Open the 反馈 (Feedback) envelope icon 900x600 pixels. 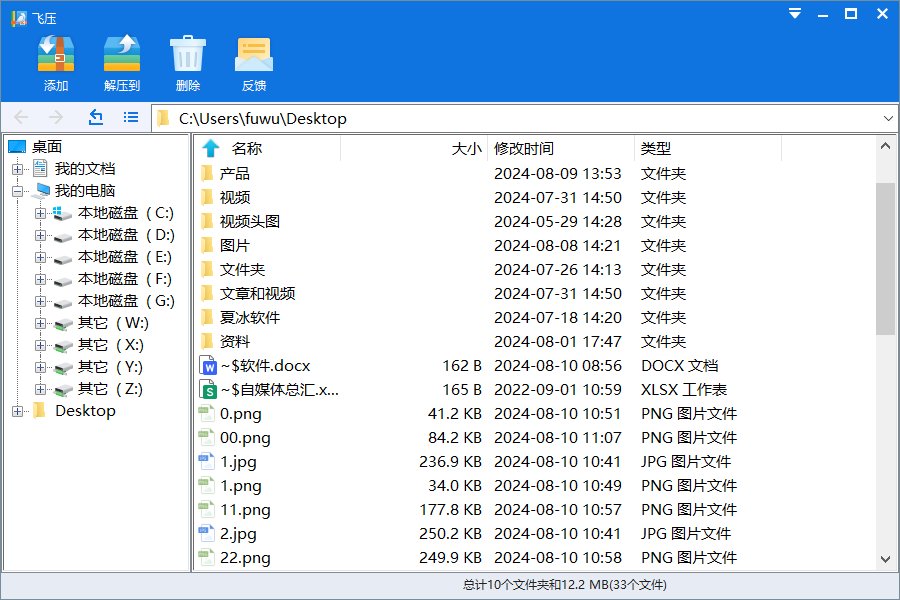click(x=254, y=55)
